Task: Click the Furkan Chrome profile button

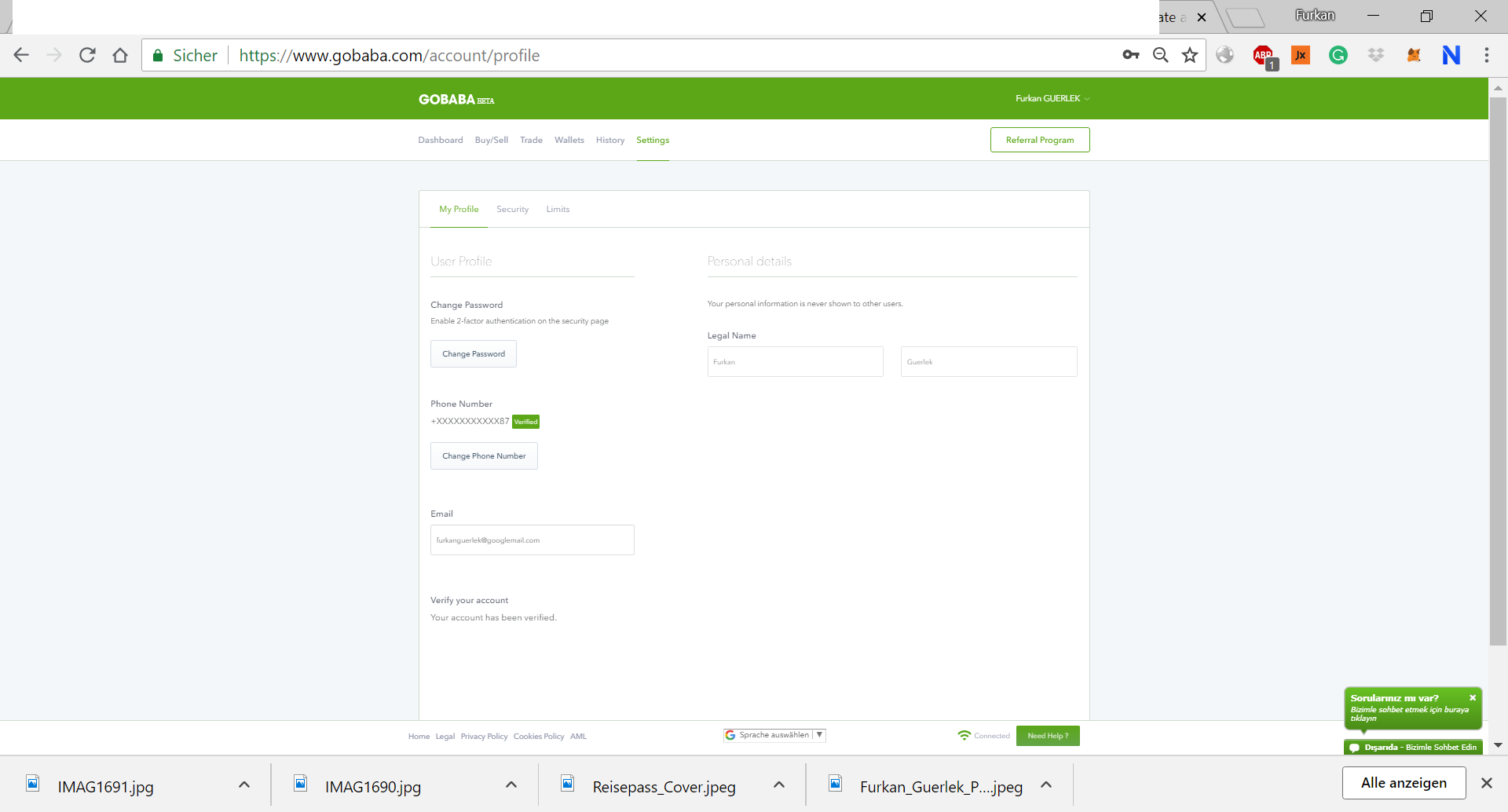Action: (x=1315, y=16)
